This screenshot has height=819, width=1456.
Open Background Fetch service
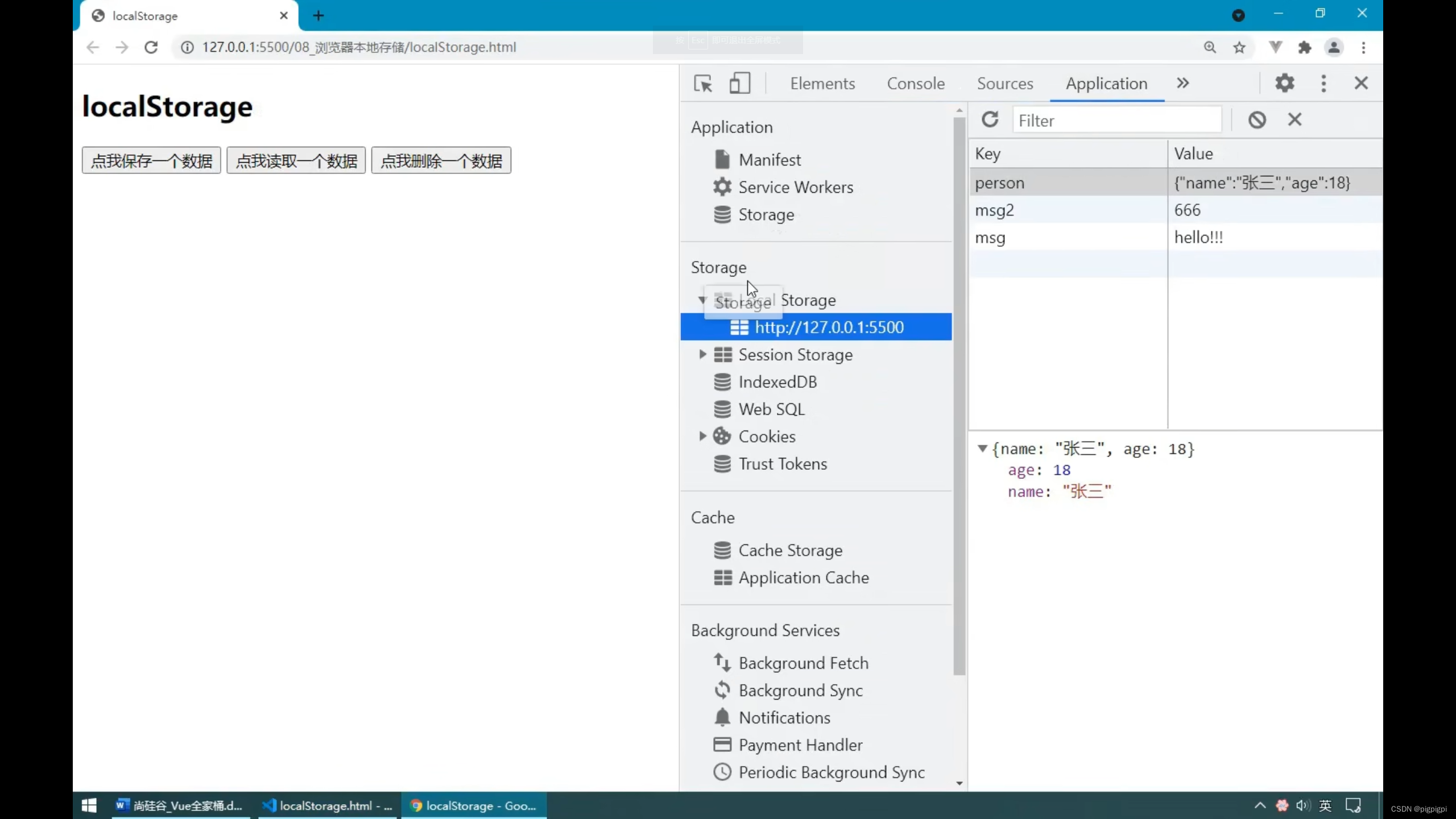791,663
